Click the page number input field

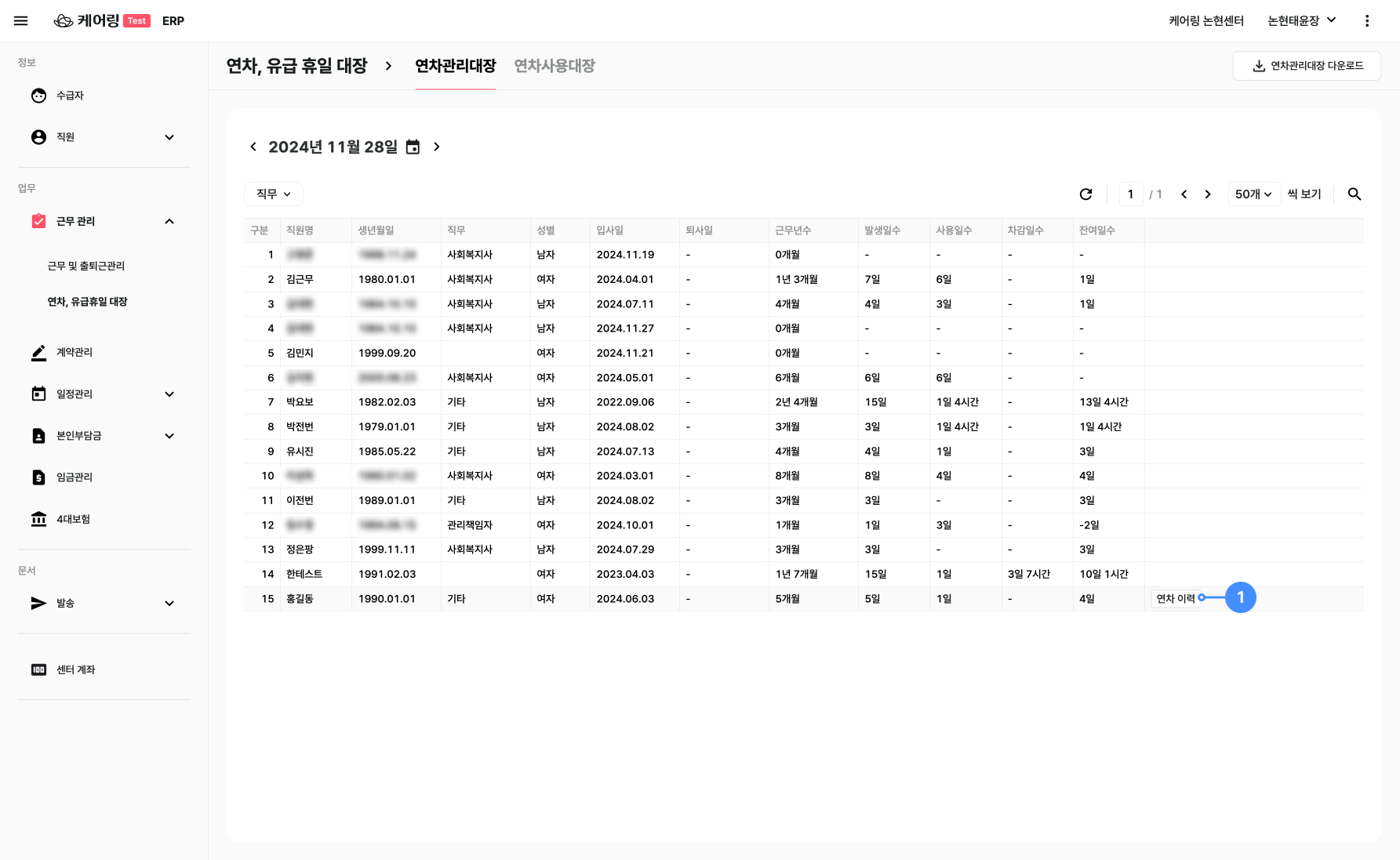click(x=1130, y=194)
